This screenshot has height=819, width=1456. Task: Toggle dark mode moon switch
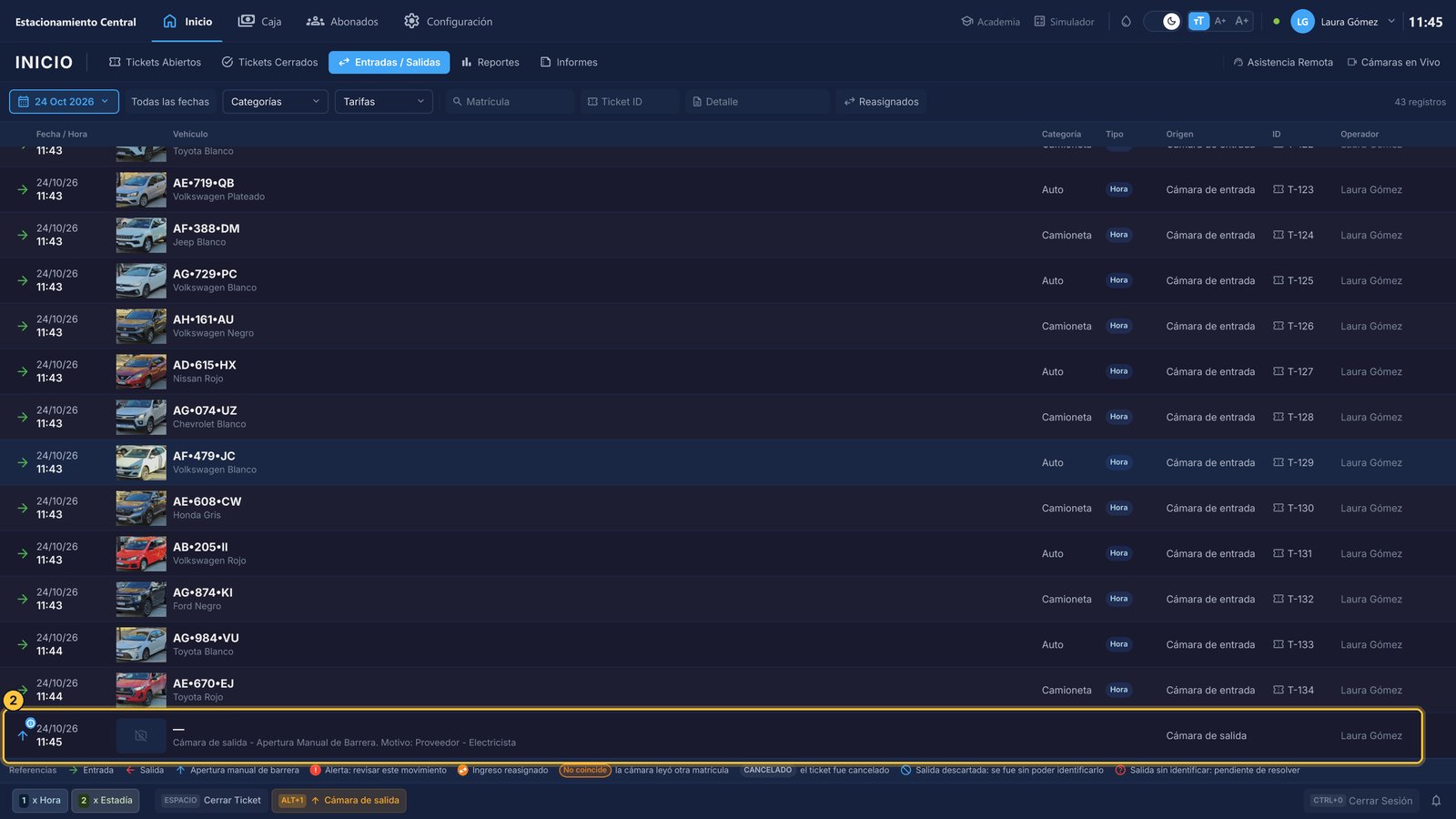click(x=1162, y=21)
